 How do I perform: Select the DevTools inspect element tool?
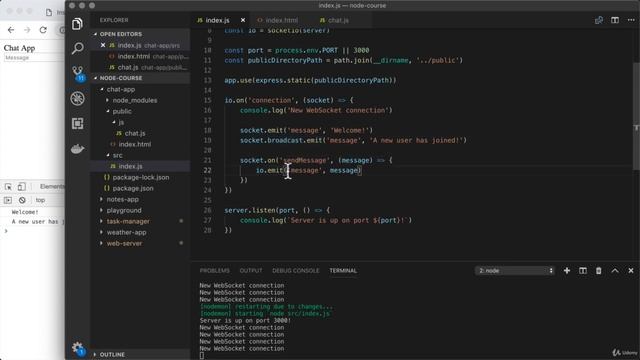8,187
